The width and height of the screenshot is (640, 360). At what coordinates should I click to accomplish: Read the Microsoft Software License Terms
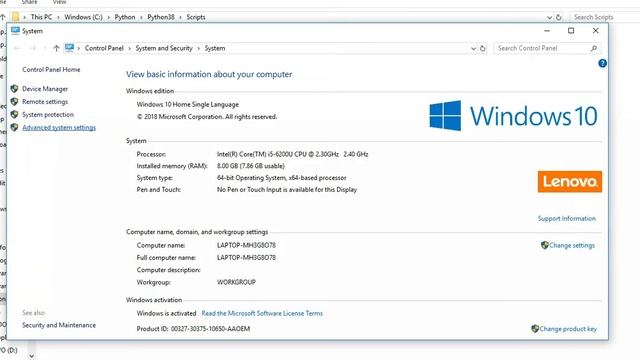click(x=262, y=313)
